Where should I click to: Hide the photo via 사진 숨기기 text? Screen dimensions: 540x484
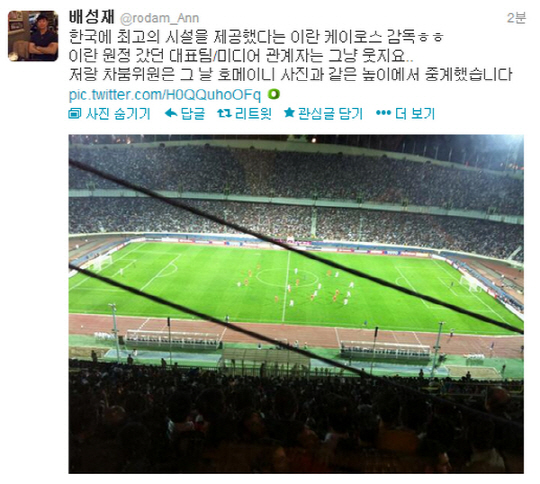click(x=118, y=113)
